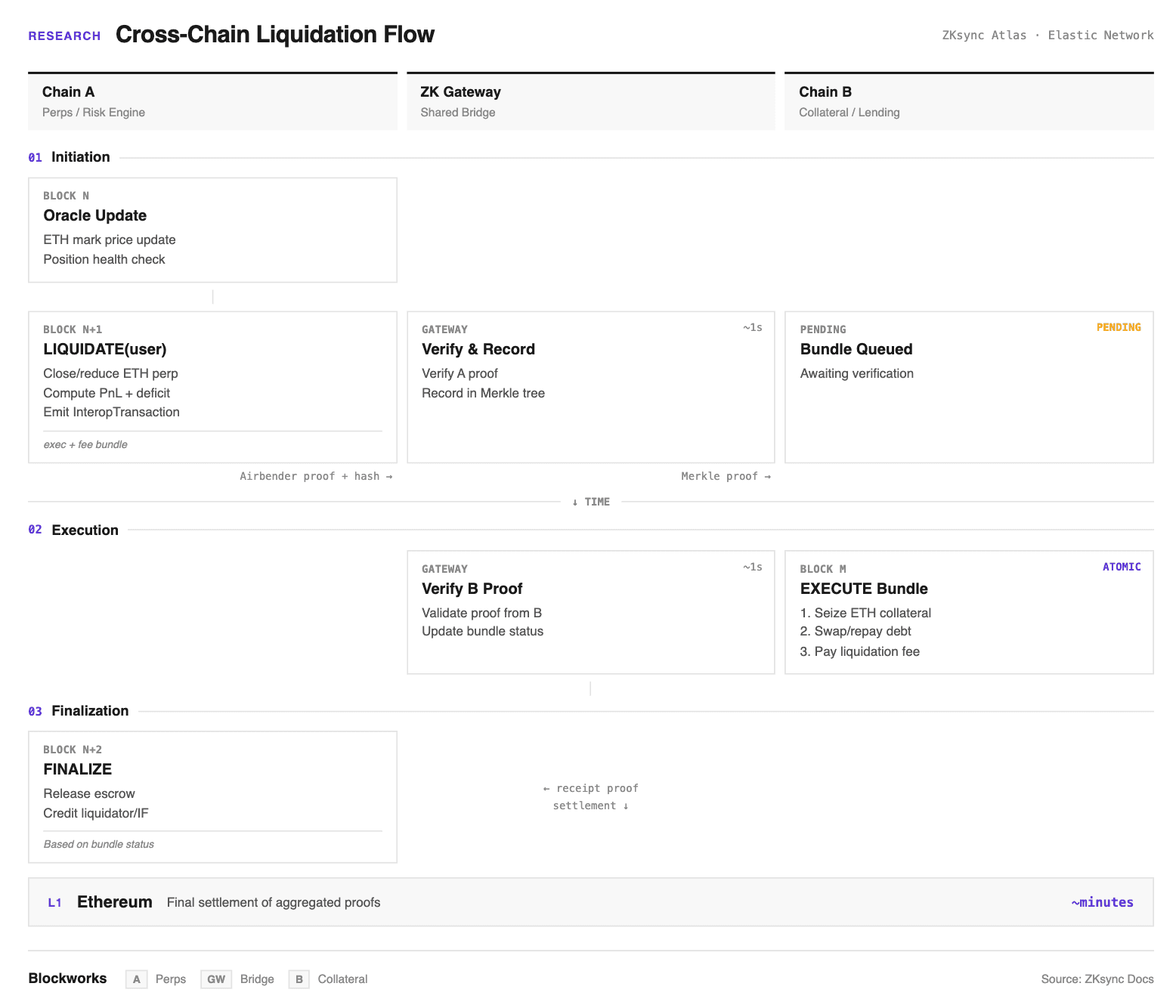Click the GW Bridge legend badge
Image resolution: width=1176 pixels, height=1008 pixels.
pyautogui.click(x=216, y=979)
